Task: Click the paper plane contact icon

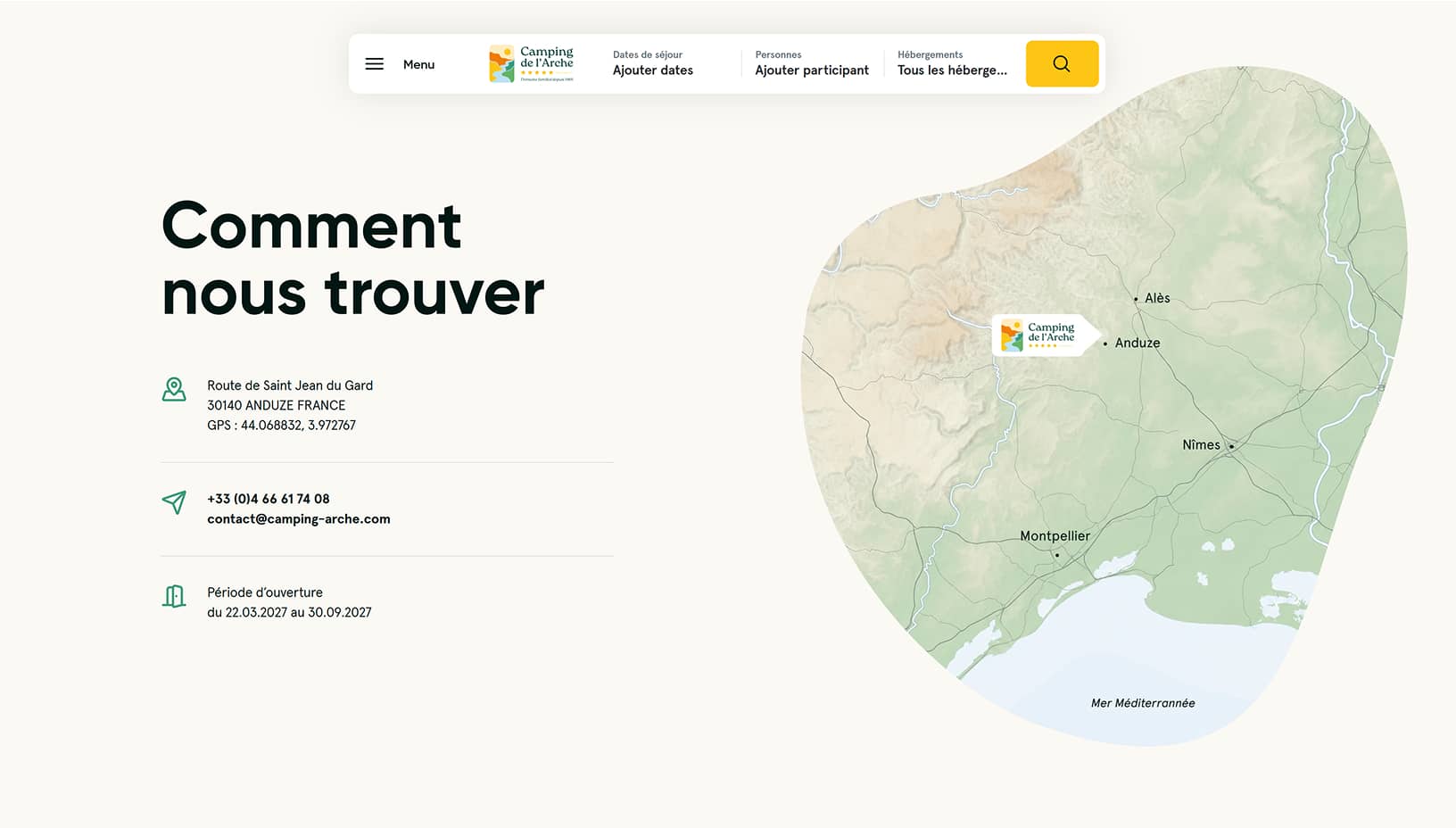Action: point(174,502)
